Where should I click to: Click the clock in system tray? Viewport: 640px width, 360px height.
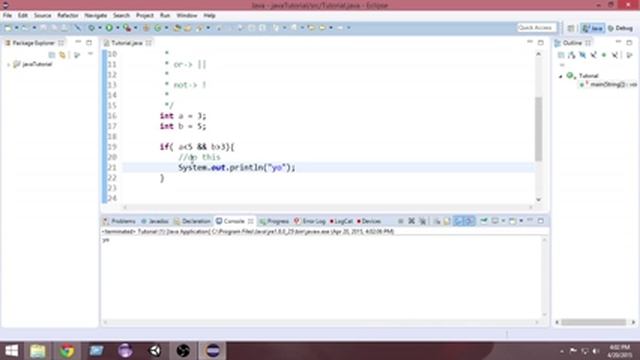[x=619, y=351]
